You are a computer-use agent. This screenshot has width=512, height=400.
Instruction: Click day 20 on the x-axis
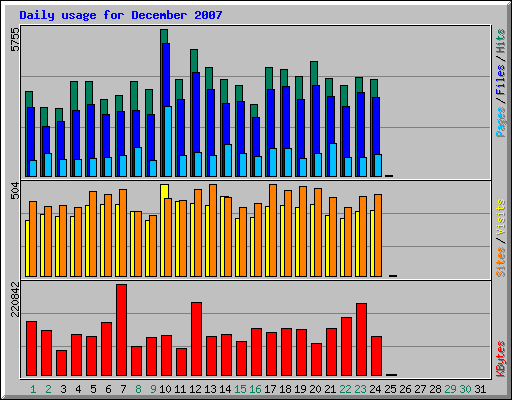coord(315,389)
